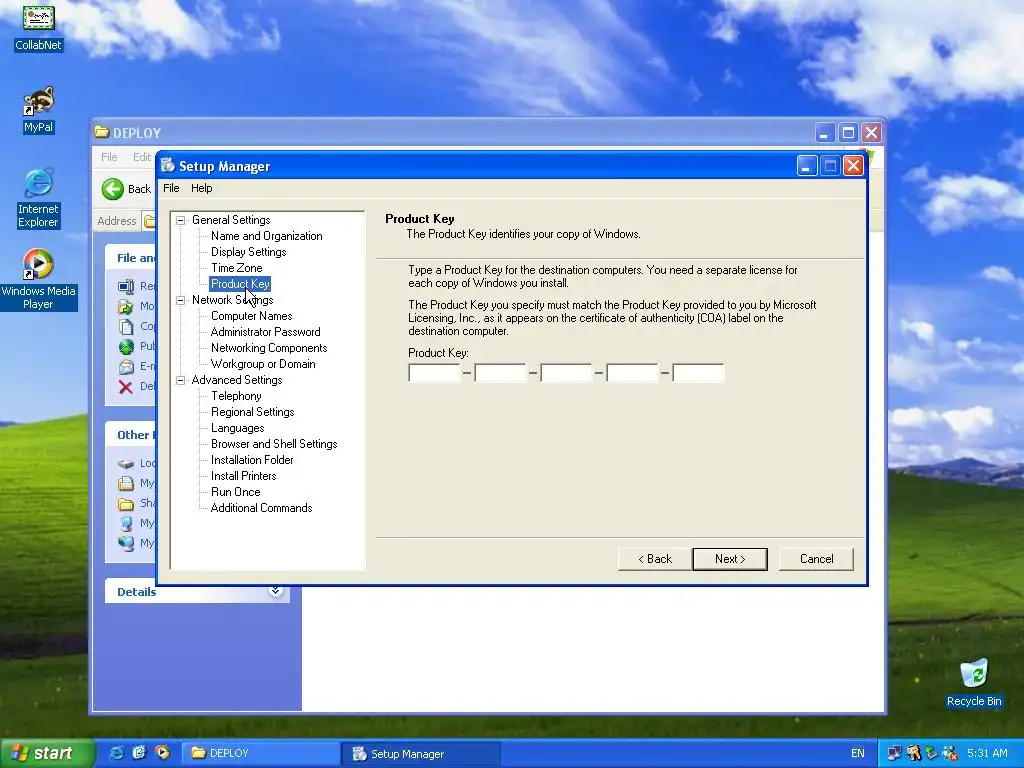Select Name and Organization in tree

point(266,236)
